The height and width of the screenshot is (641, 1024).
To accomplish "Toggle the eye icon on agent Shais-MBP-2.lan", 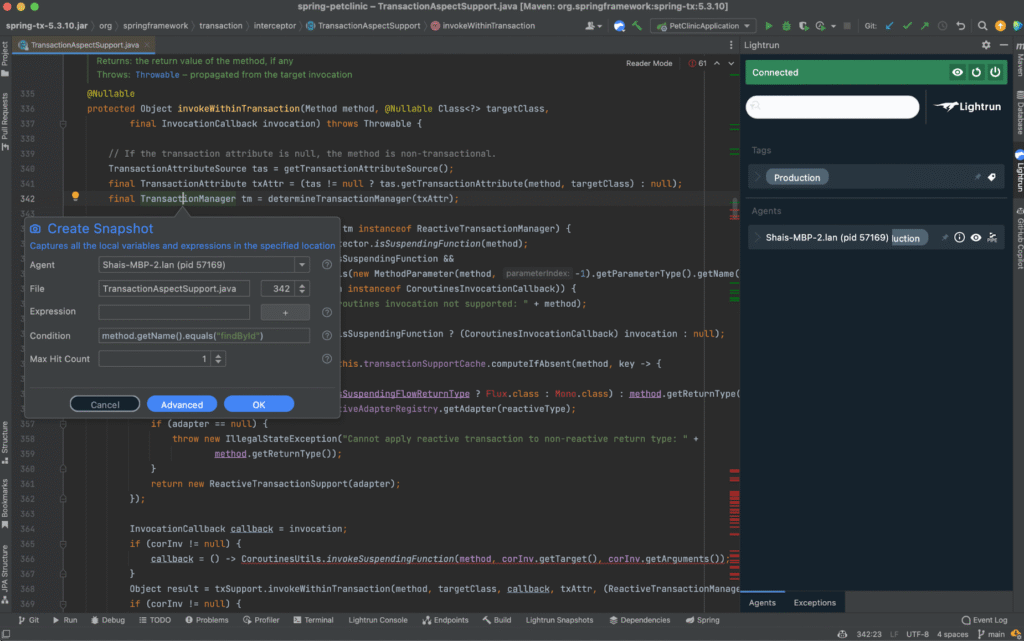I will tap(976, 237).
